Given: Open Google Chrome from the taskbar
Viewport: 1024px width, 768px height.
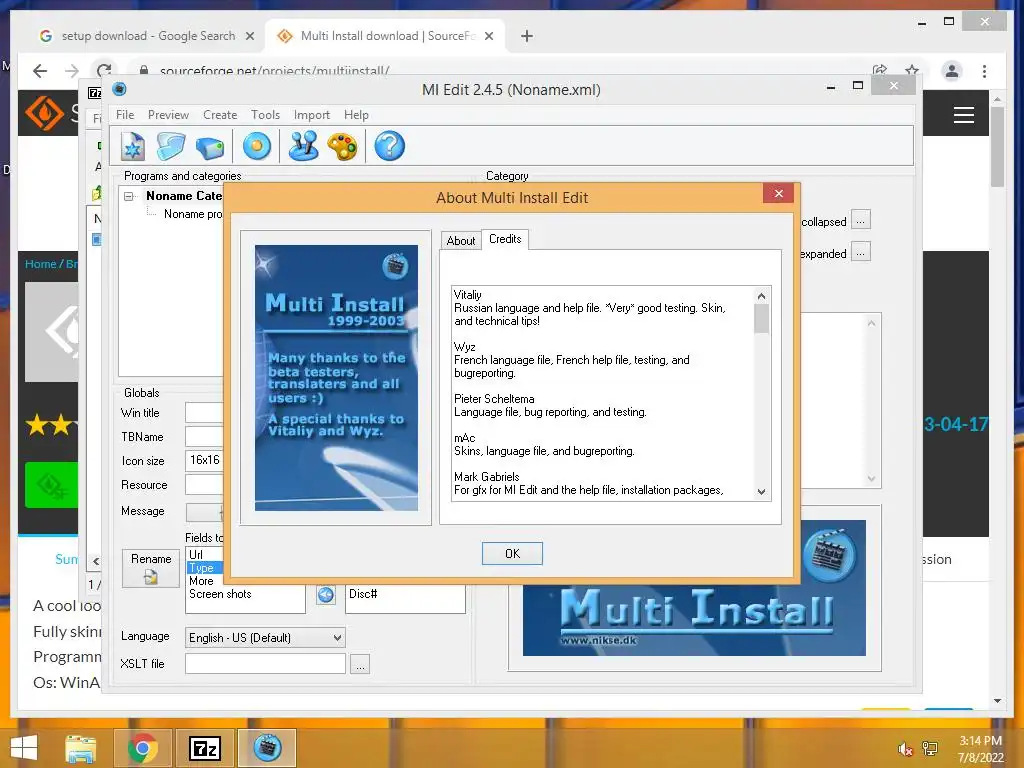Looking at the screenshot, I should 142,748.
